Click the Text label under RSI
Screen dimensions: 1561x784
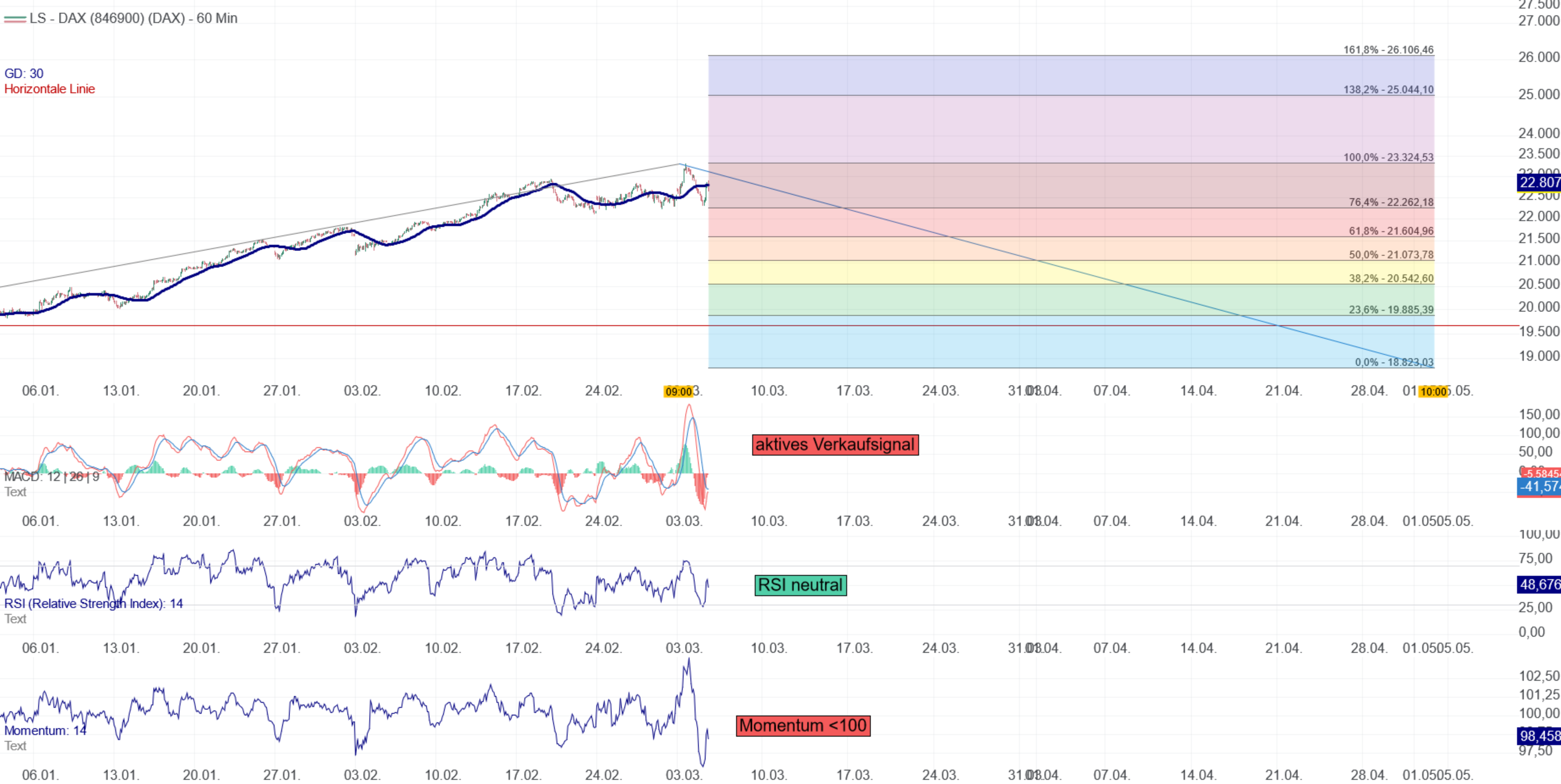point(15,619)
